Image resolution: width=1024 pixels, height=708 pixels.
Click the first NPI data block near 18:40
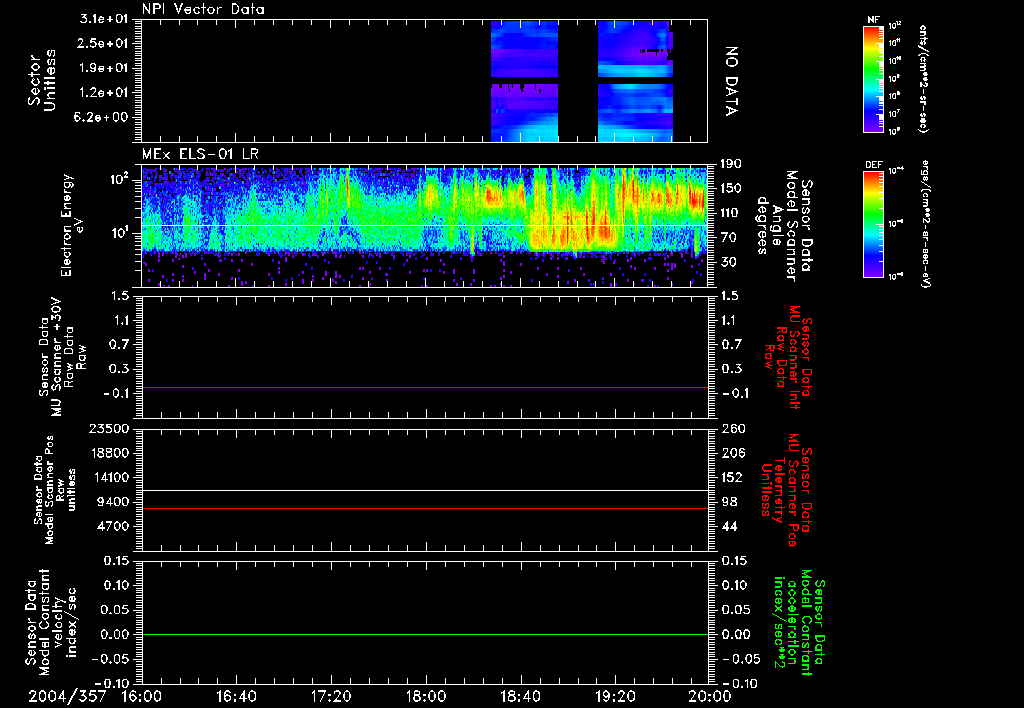pos(524,81)
